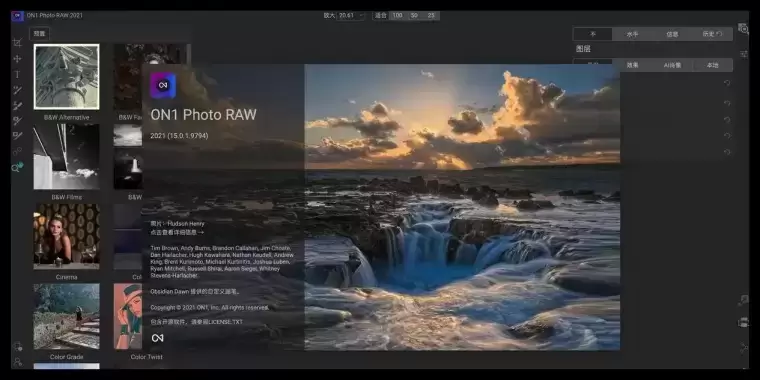Click the ON1 Photo RAW title text
The width and height of the screenshot is (760, 380).
[203, 115]
